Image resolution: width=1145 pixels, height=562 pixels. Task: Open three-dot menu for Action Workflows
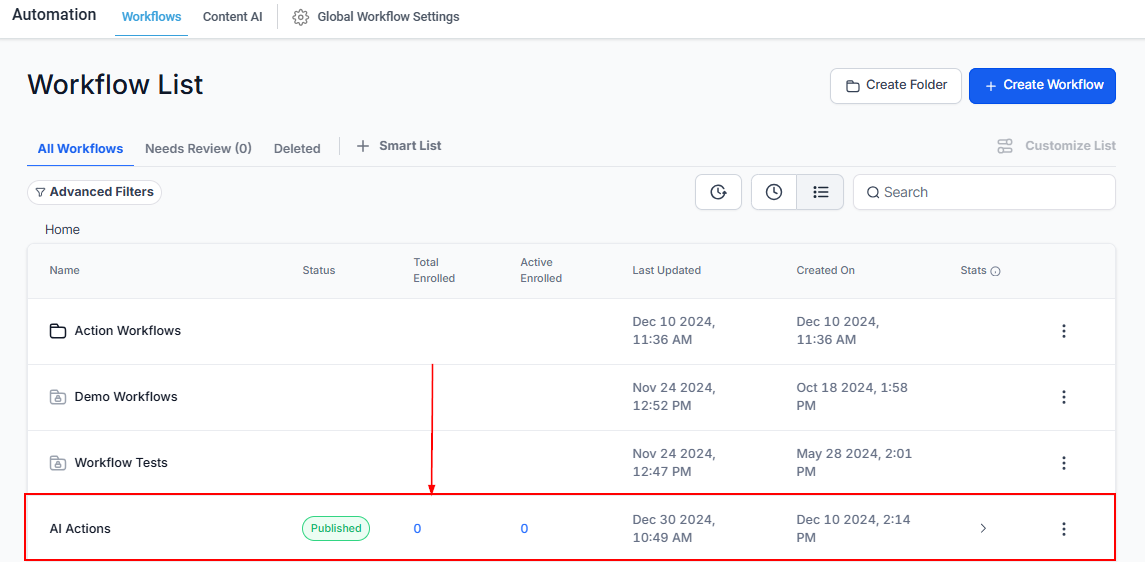(1063, 331)
